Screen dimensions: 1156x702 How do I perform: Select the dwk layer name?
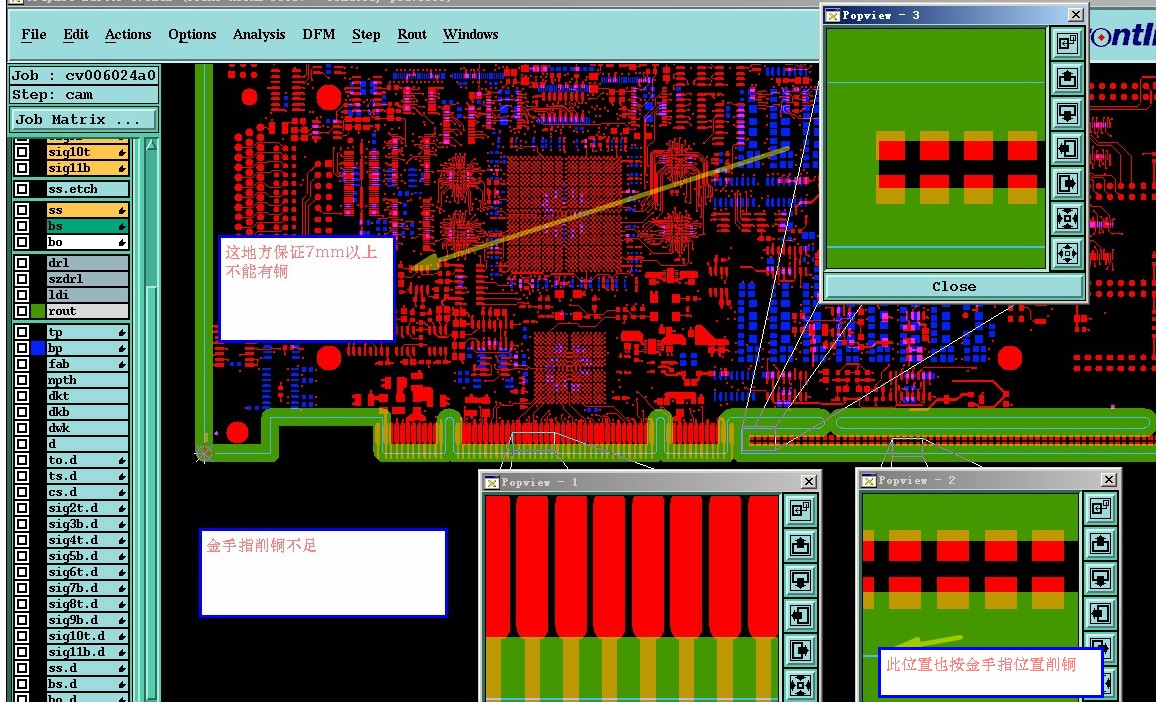pyautogui.click(x=88, y=428)
